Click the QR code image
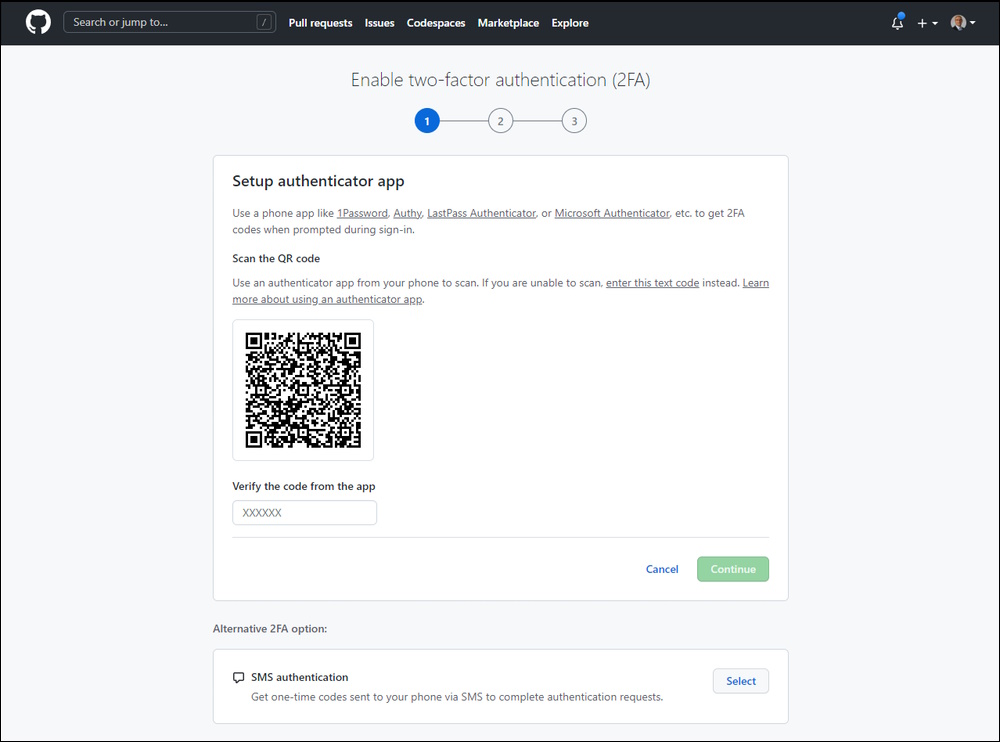Screen dimensions: 1000x742 click(x=303, y=390)
